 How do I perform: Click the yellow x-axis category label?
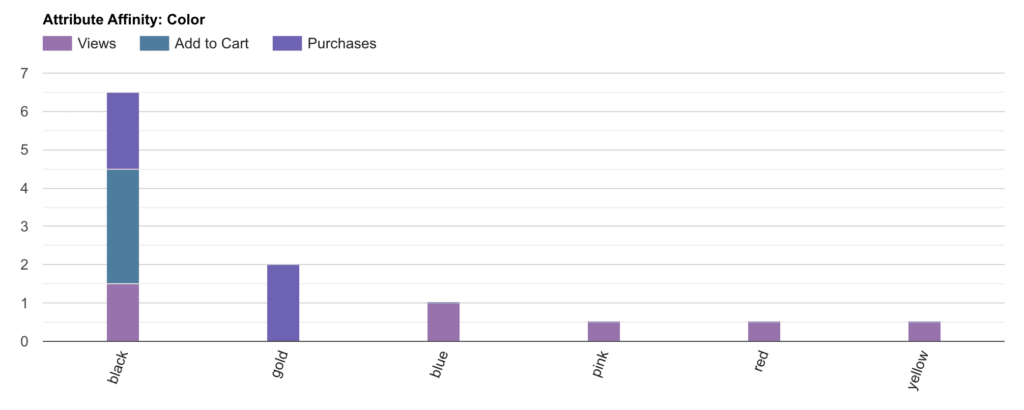tap(920, 369)
